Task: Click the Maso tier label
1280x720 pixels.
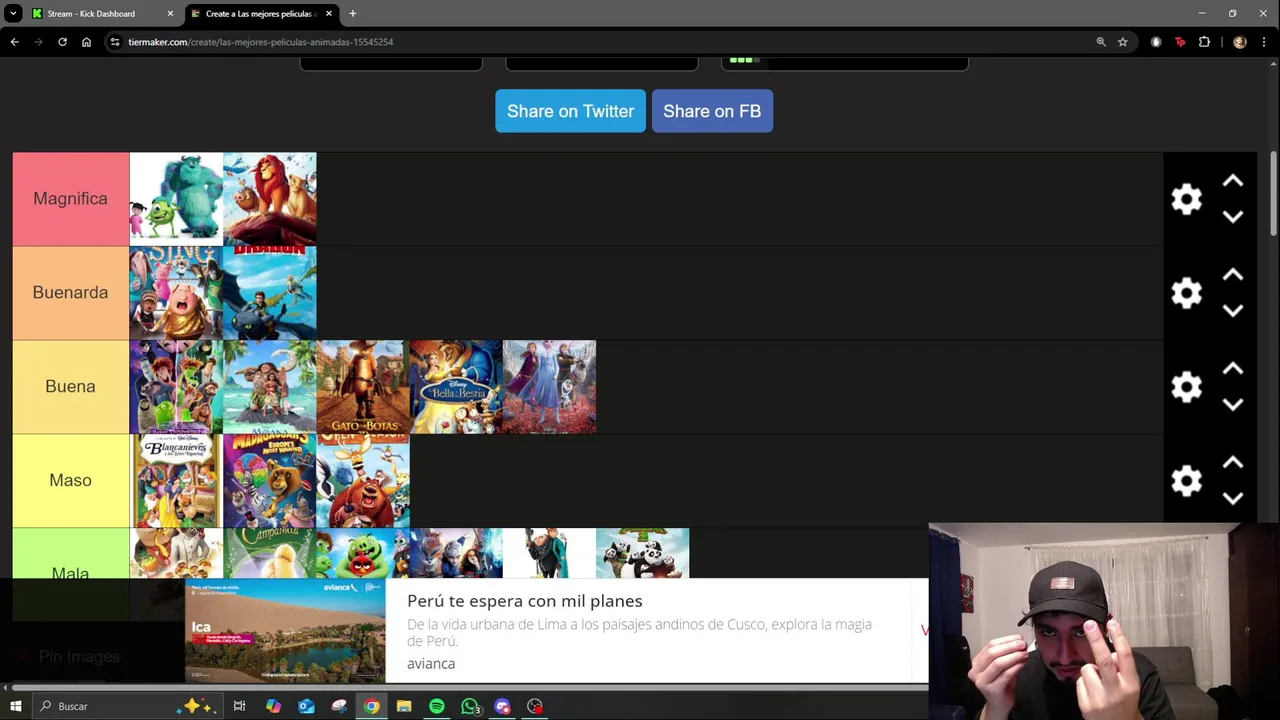Action: click(70, 481)
